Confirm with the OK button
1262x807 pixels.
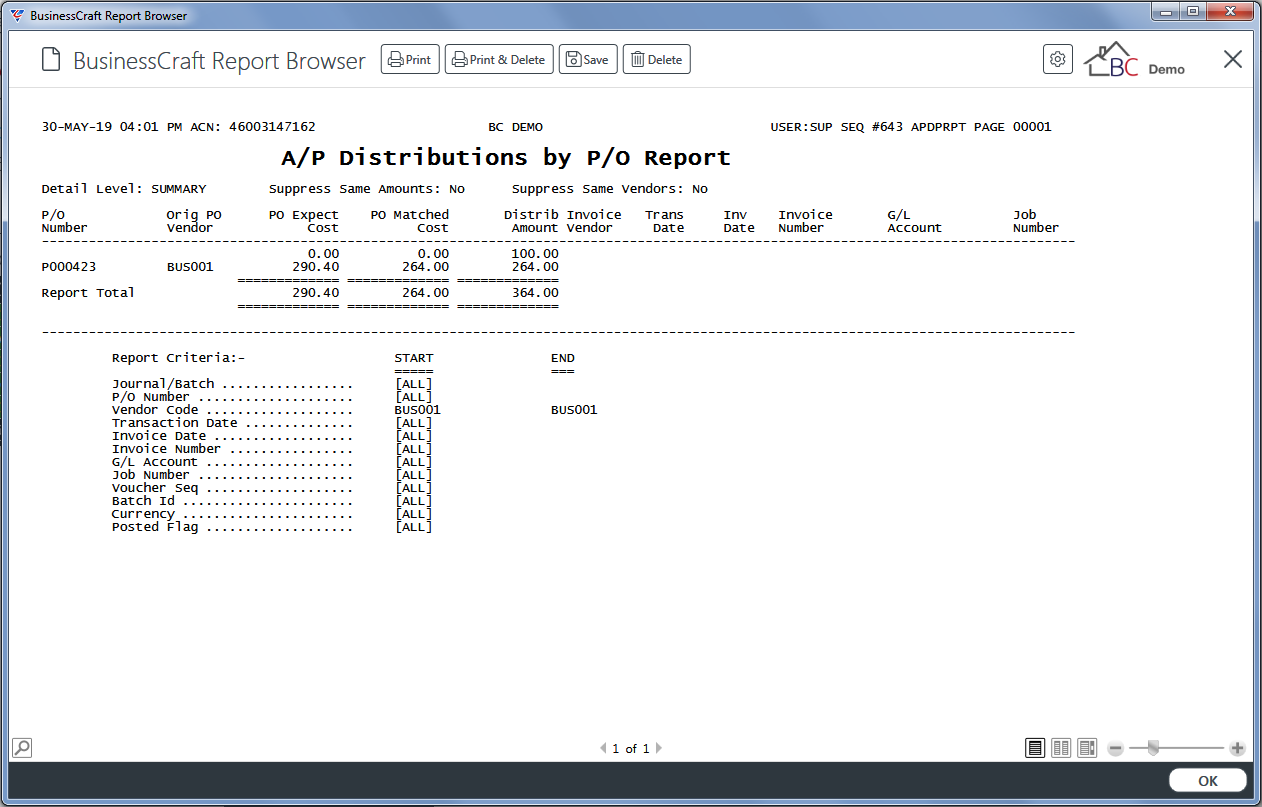tap(1208, 781)
